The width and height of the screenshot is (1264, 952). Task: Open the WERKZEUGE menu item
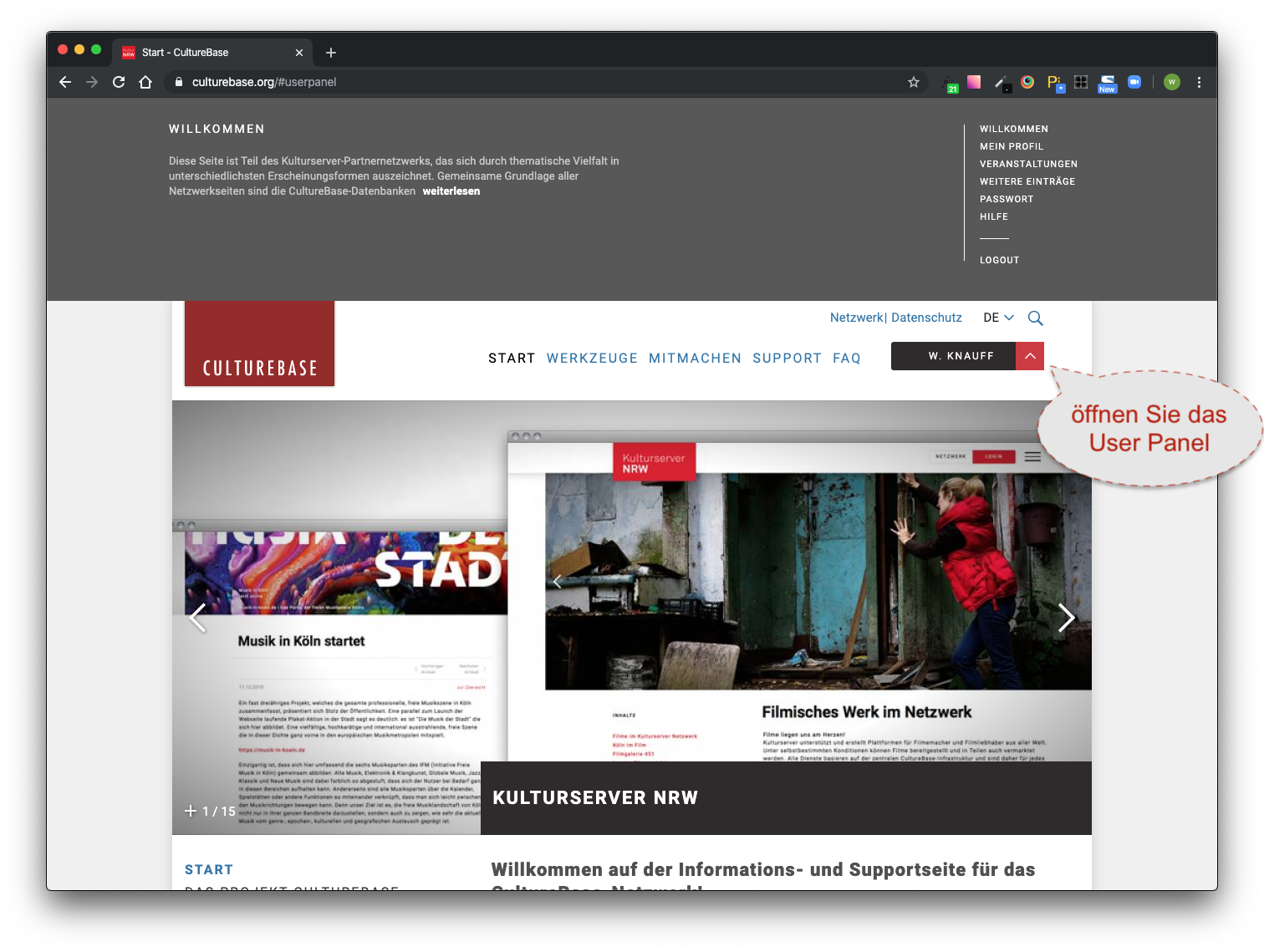click(x=592, y=358)
